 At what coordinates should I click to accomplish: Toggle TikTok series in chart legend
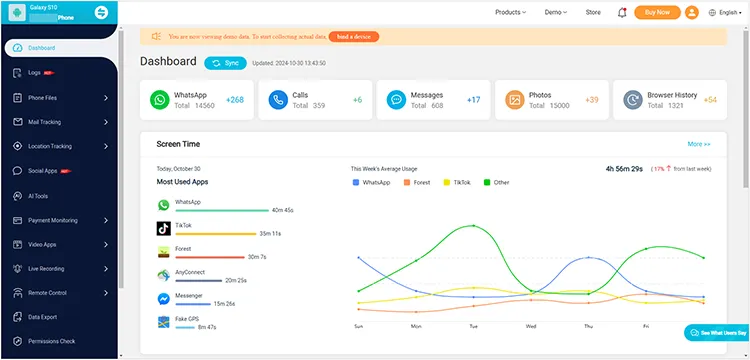tap(457, 182)
